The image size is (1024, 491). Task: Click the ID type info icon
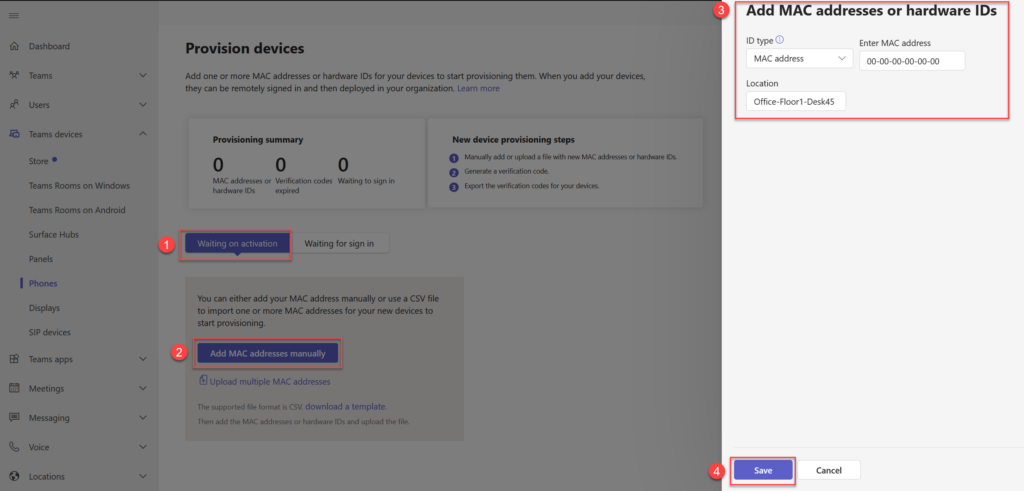pos(779,40)
